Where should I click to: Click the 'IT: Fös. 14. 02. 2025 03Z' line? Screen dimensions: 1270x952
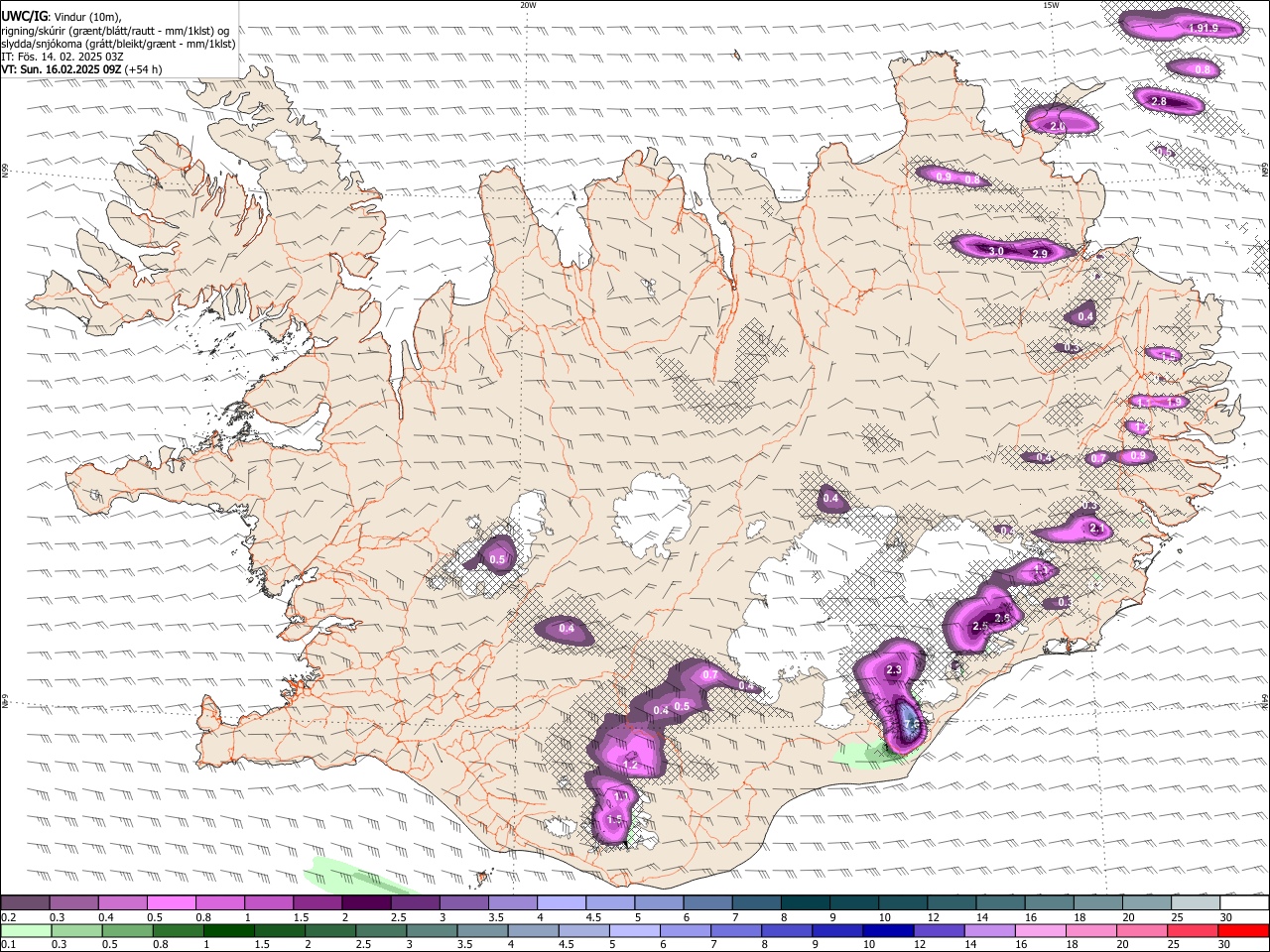click(x=63, y=57)
